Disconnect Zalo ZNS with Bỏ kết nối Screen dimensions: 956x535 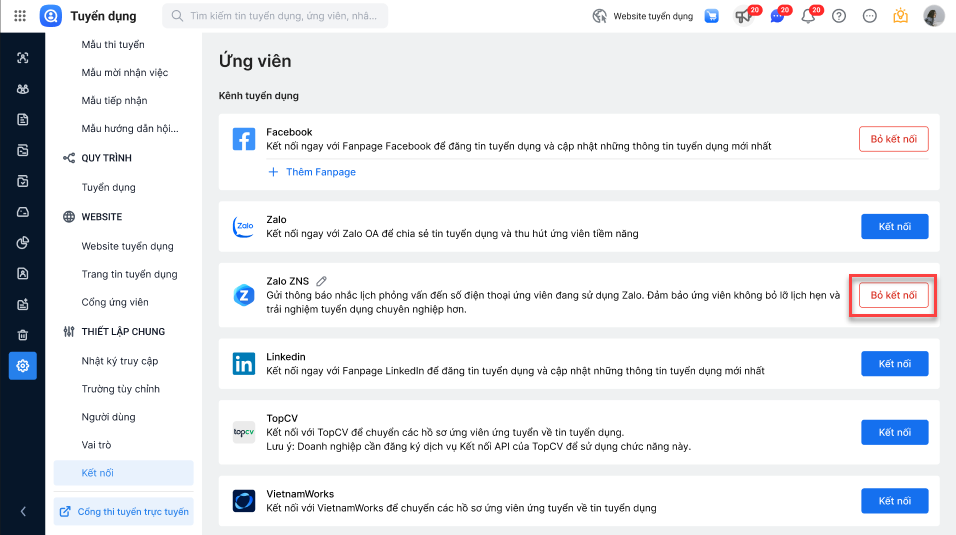click(x=893, y=295)
